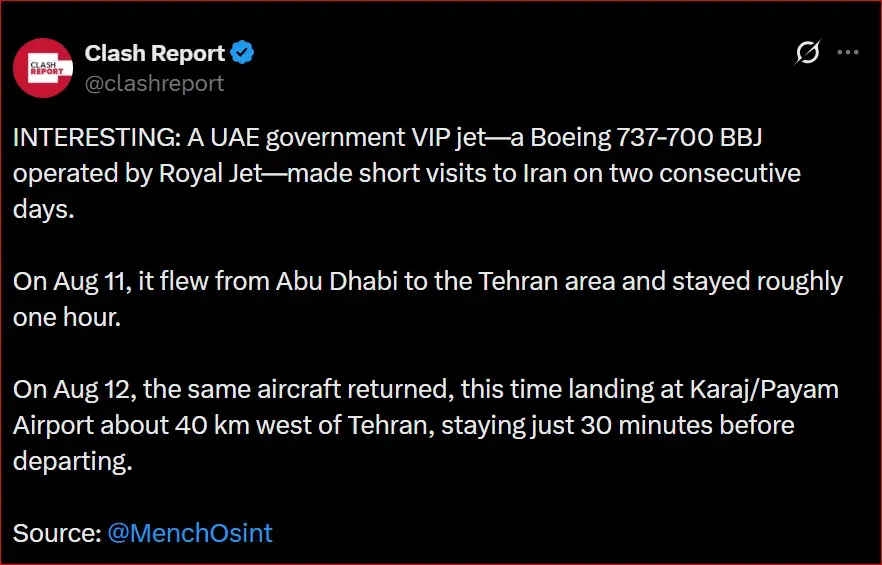The width and height of the screenshot is (882, 565).
Task: Click the Clash Report display name
Action: [155, 53]
